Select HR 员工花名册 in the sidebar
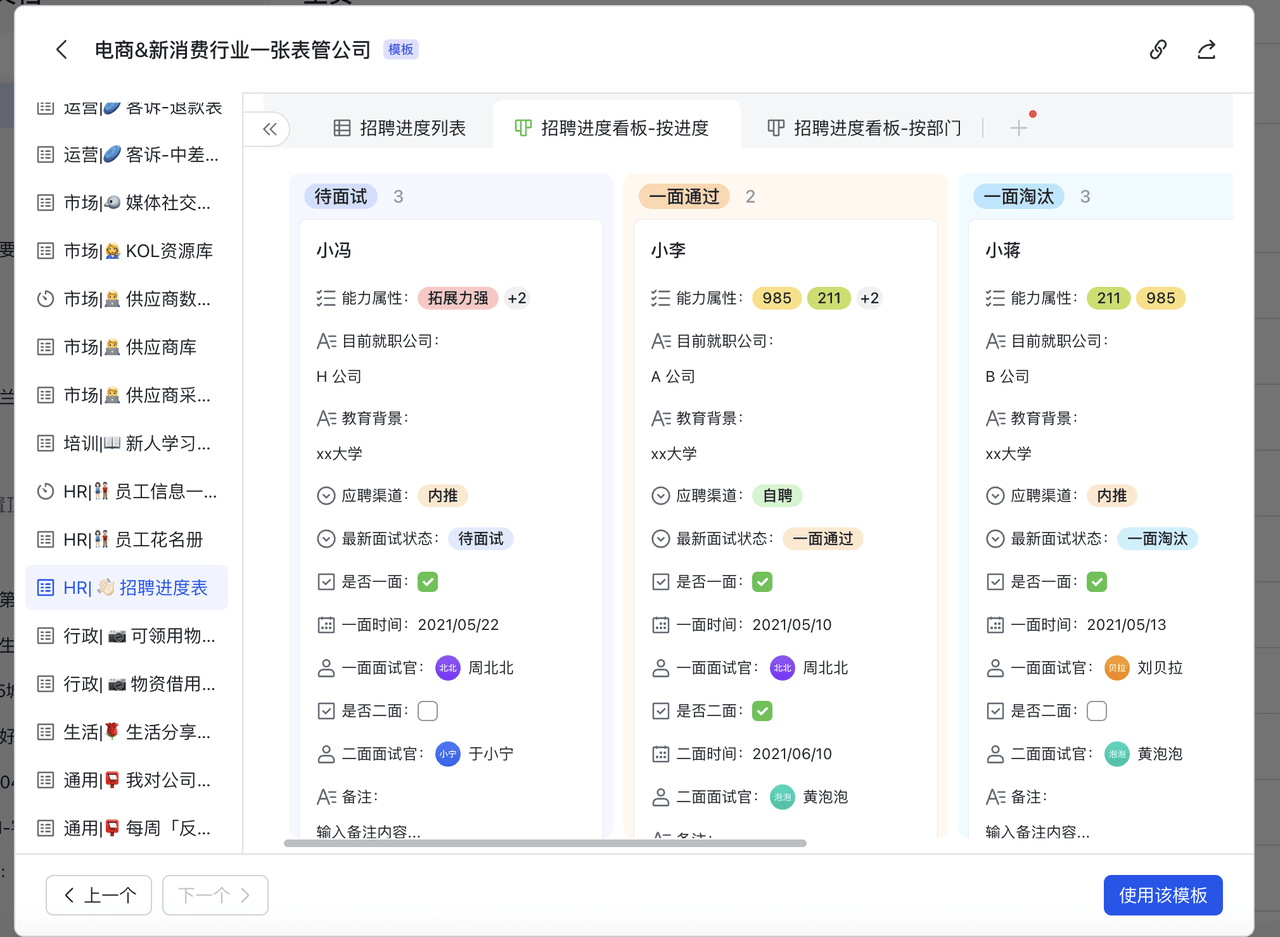1280x937 pixels. [133, 540]
